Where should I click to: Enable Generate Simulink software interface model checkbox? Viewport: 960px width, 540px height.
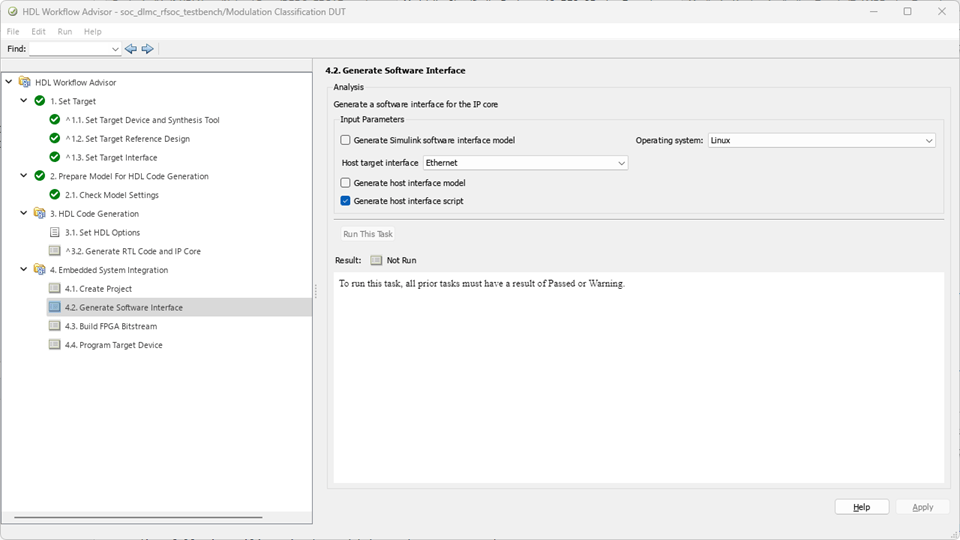pos(346,141)
